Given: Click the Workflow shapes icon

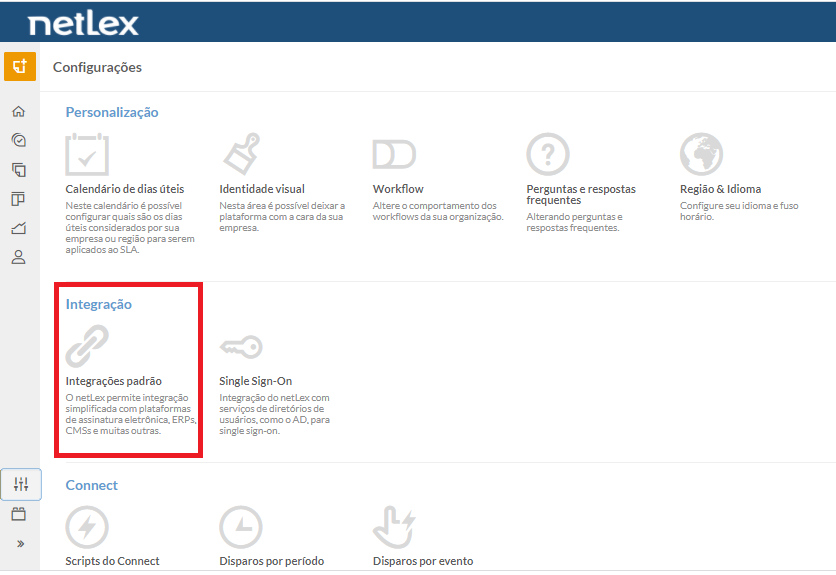Looking at the screenshot, I should click(394, 155).
